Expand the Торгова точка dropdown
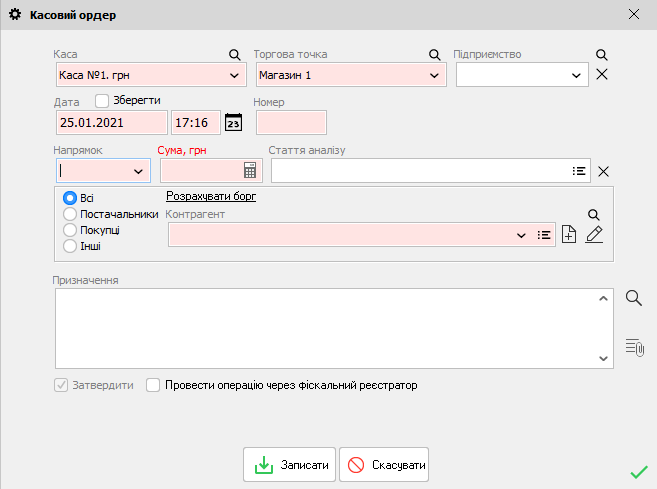Screen dimensions: 657x489 coord(435,74)
